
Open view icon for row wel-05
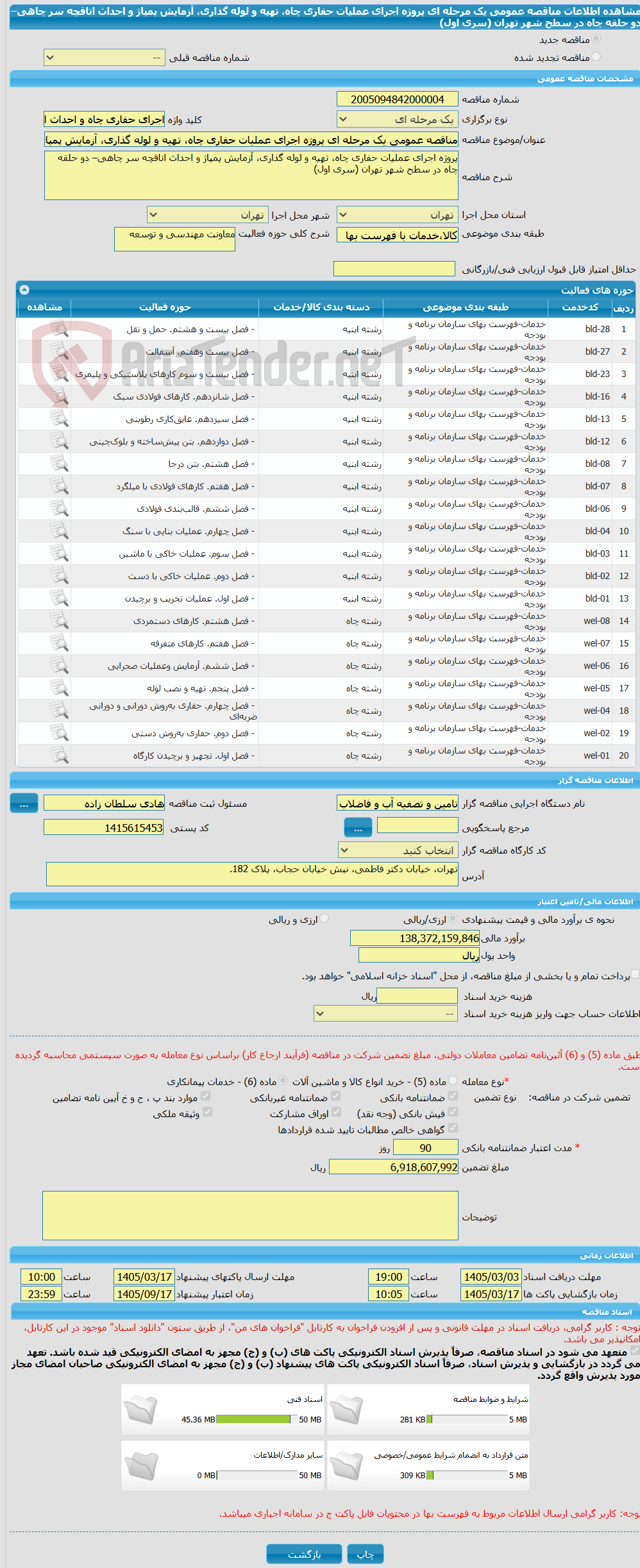(x=59, y=688)
